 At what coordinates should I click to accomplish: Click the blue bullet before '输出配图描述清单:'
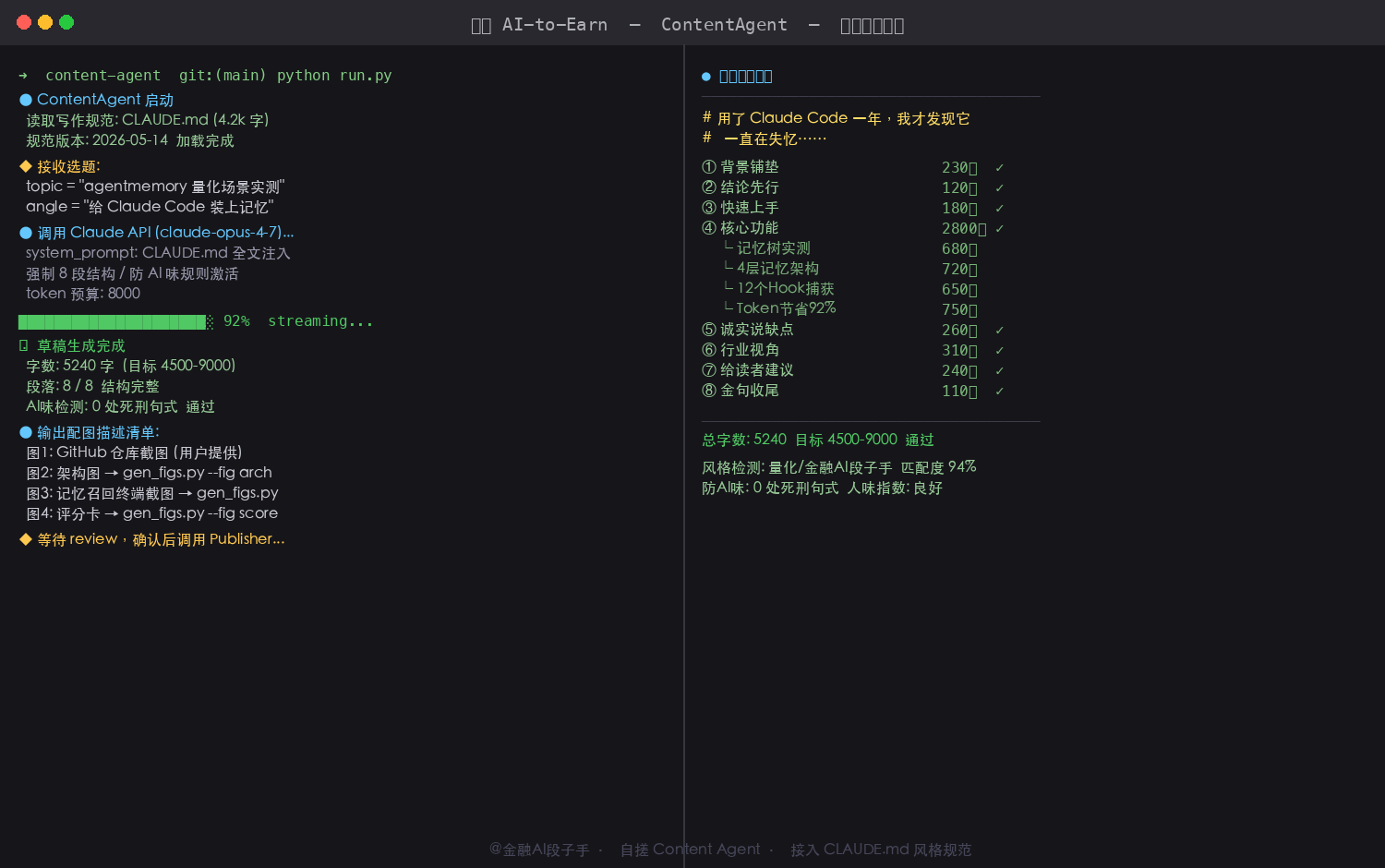(26, 432)
